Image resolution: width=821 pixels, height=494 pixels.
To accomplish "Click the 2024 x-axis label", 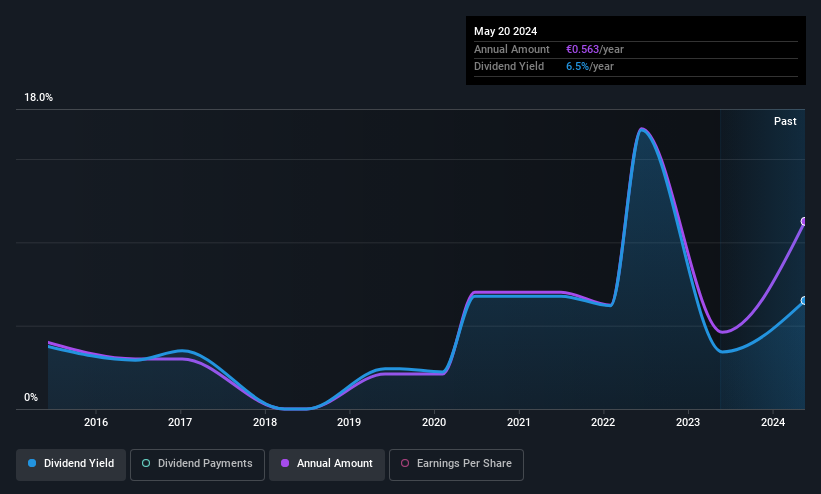I will tap(773, 422).
